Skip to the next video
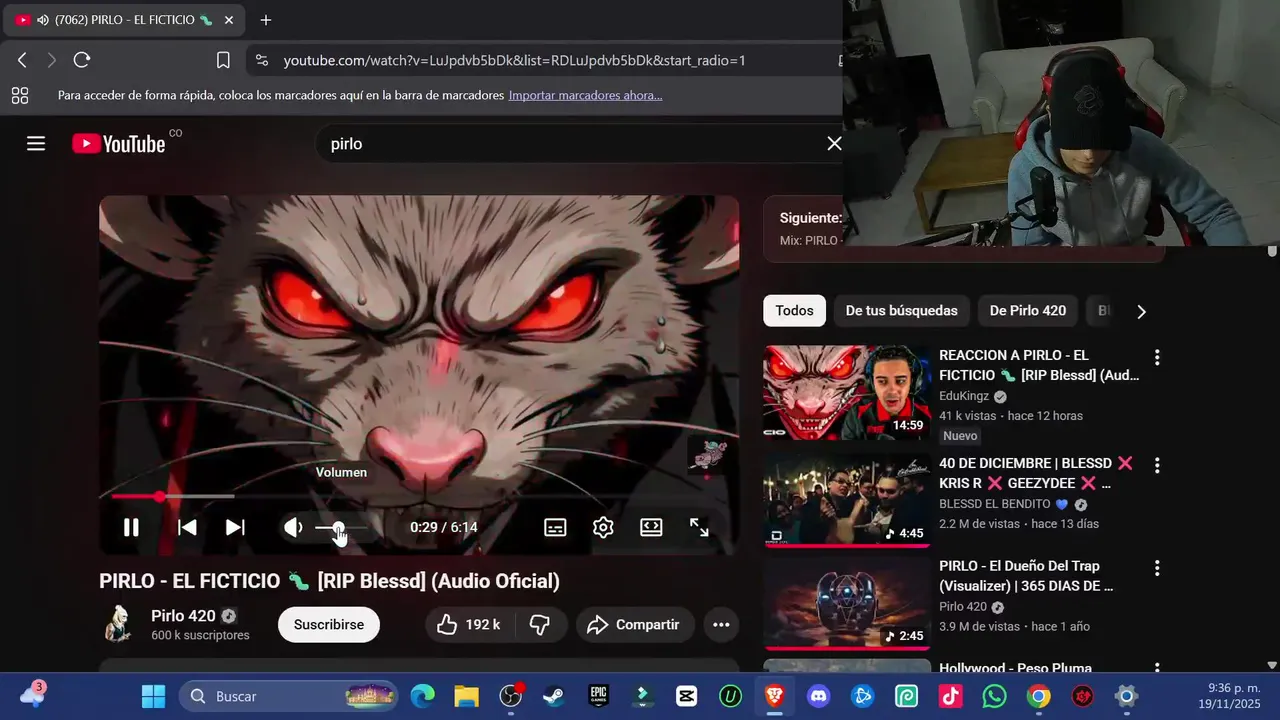The width and height of the screenshot is (1280, 720). (x=235, y=527)
